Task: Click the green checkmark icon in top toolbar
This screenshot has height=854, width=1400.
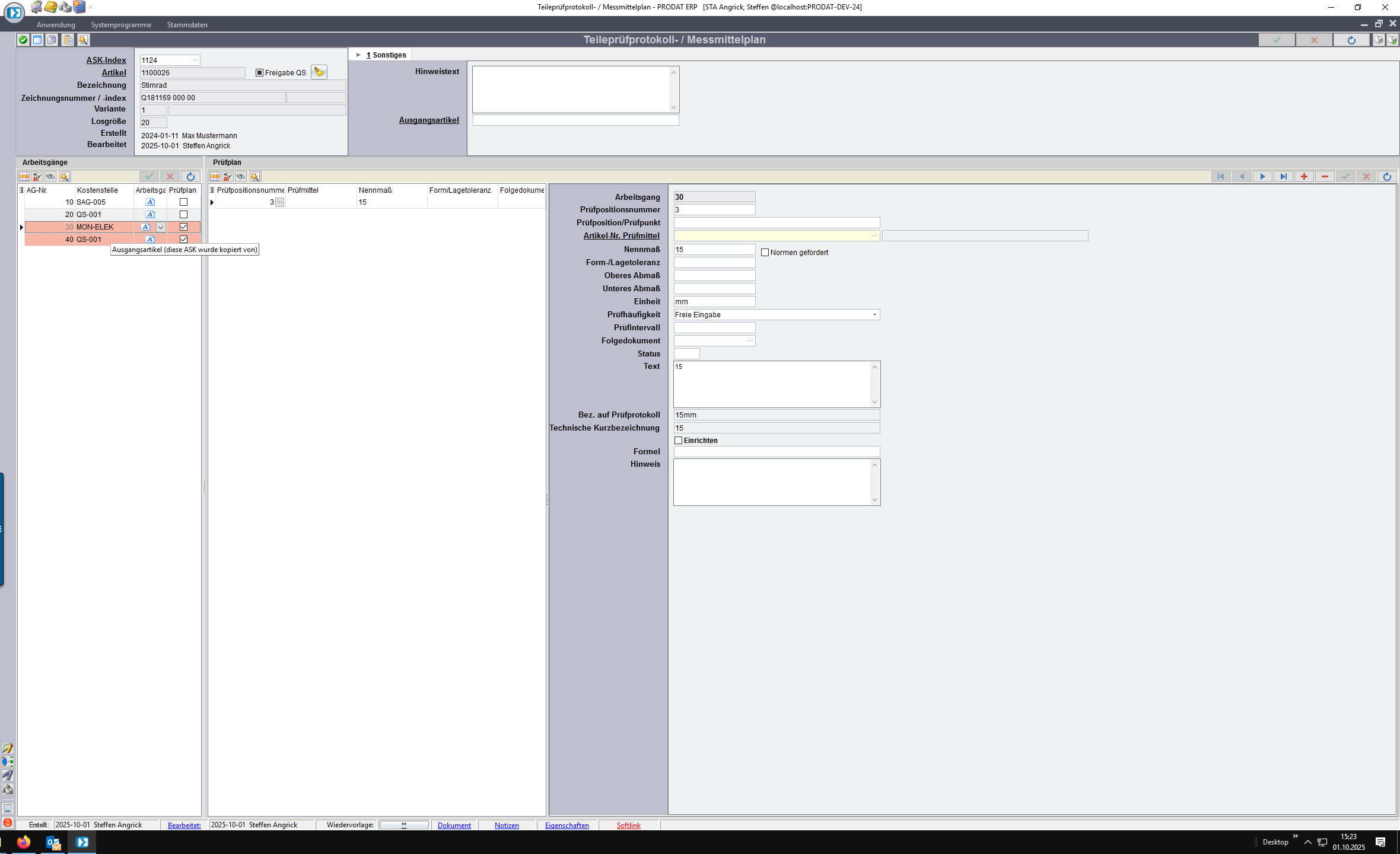Action: pyautogui.click(x=23, y=40)
